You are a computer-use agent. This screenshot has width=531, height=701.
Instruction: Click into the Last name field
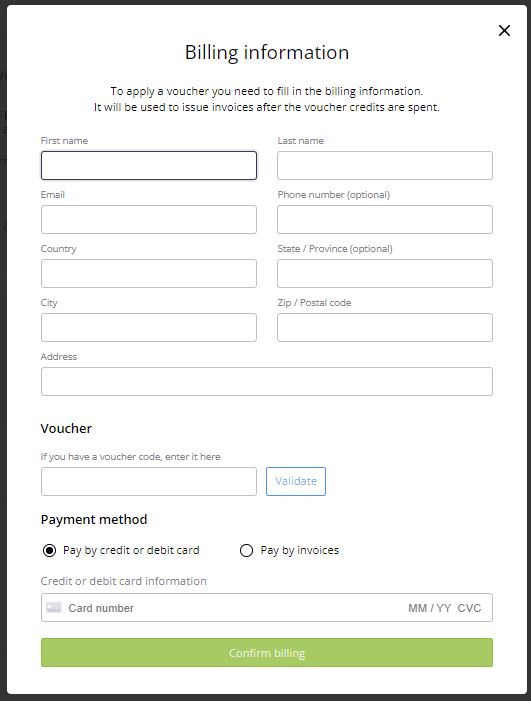(x=385, y=165)
